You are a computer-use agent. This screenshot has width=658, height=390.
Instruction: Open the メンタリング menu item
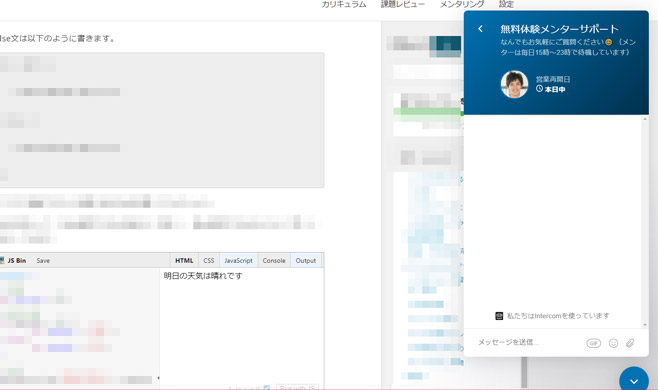point(462,4)
